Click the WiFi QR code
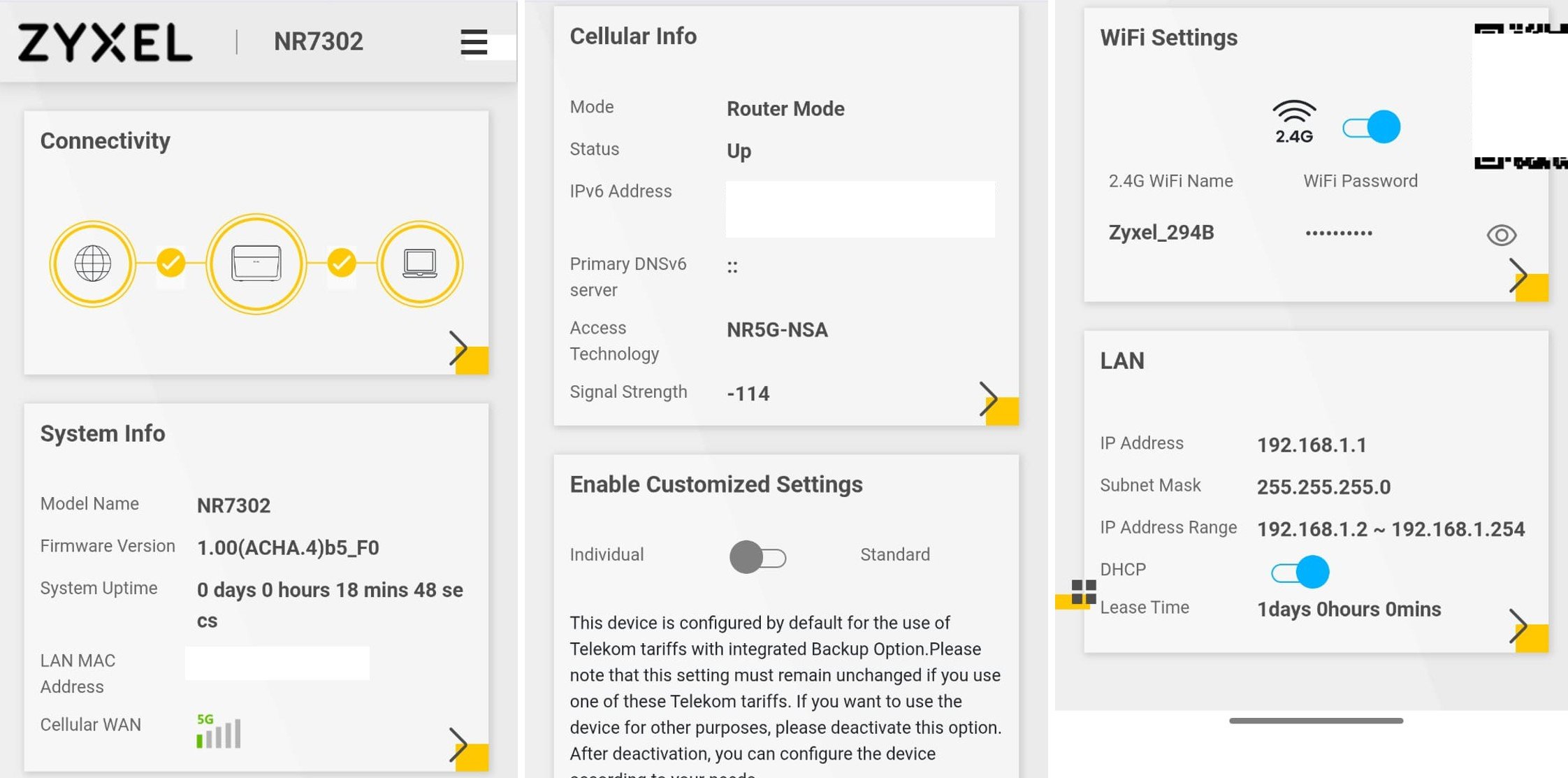Screen dimensions: 1568x778 tap(1520, 96)
